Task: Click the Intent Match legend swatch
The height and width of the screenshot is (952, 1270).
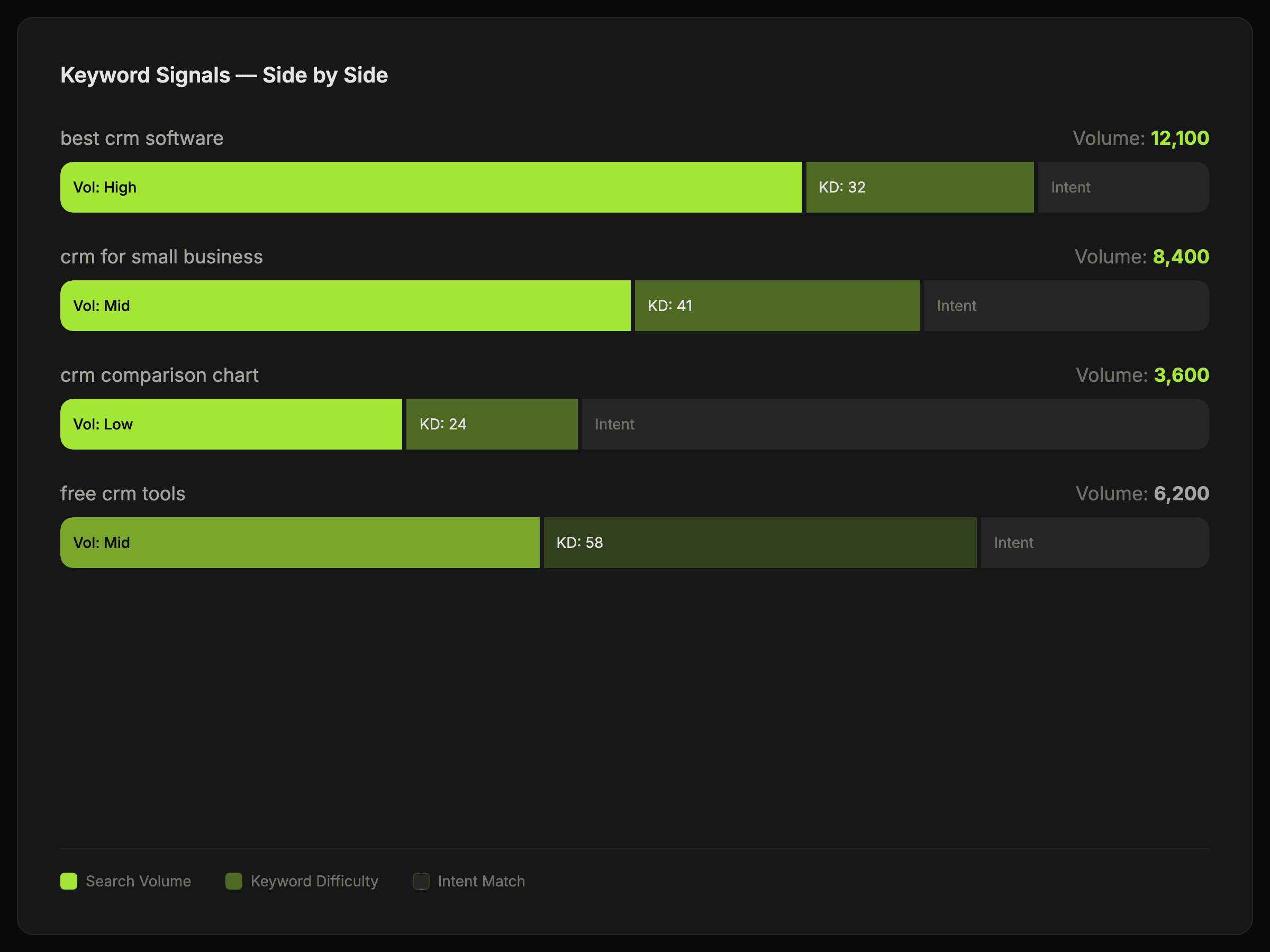Action: tap(421, 881)
